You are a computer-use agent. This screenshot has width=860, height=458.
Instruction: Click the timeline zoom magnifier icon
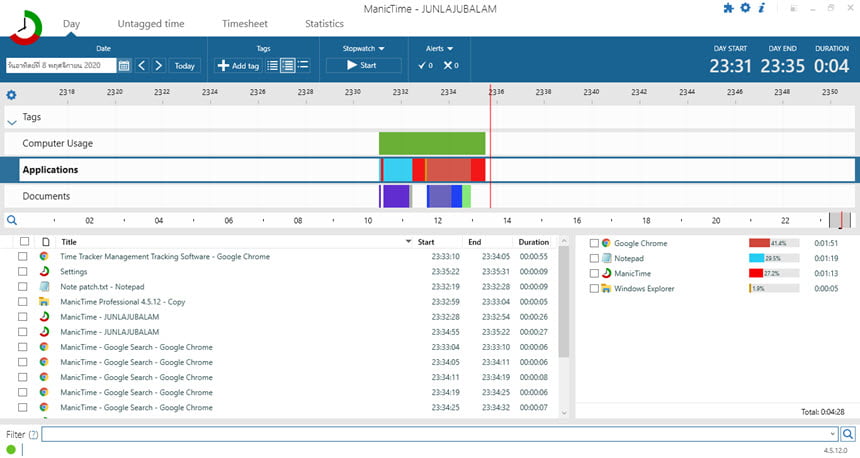tap(12, 220)
